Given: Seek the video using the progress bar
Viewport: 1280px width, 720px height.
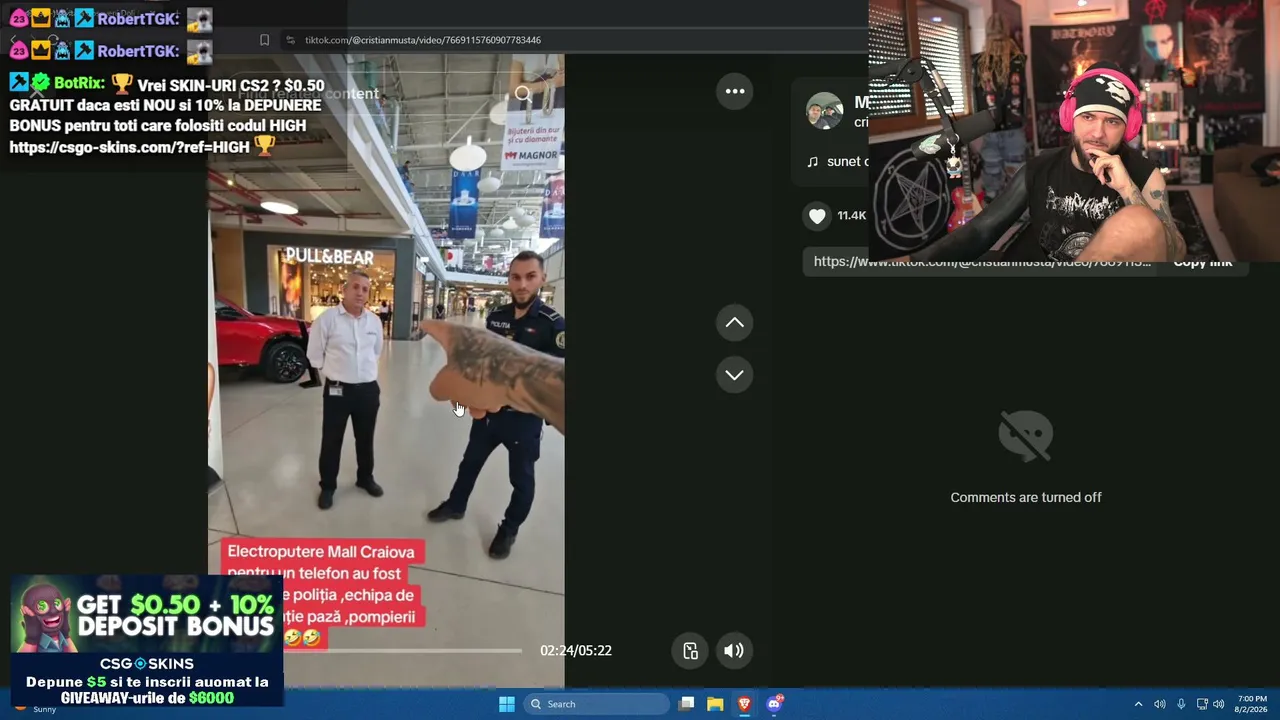Looking at the screenshot, I should pyautogui.click(x=402, y=650).
